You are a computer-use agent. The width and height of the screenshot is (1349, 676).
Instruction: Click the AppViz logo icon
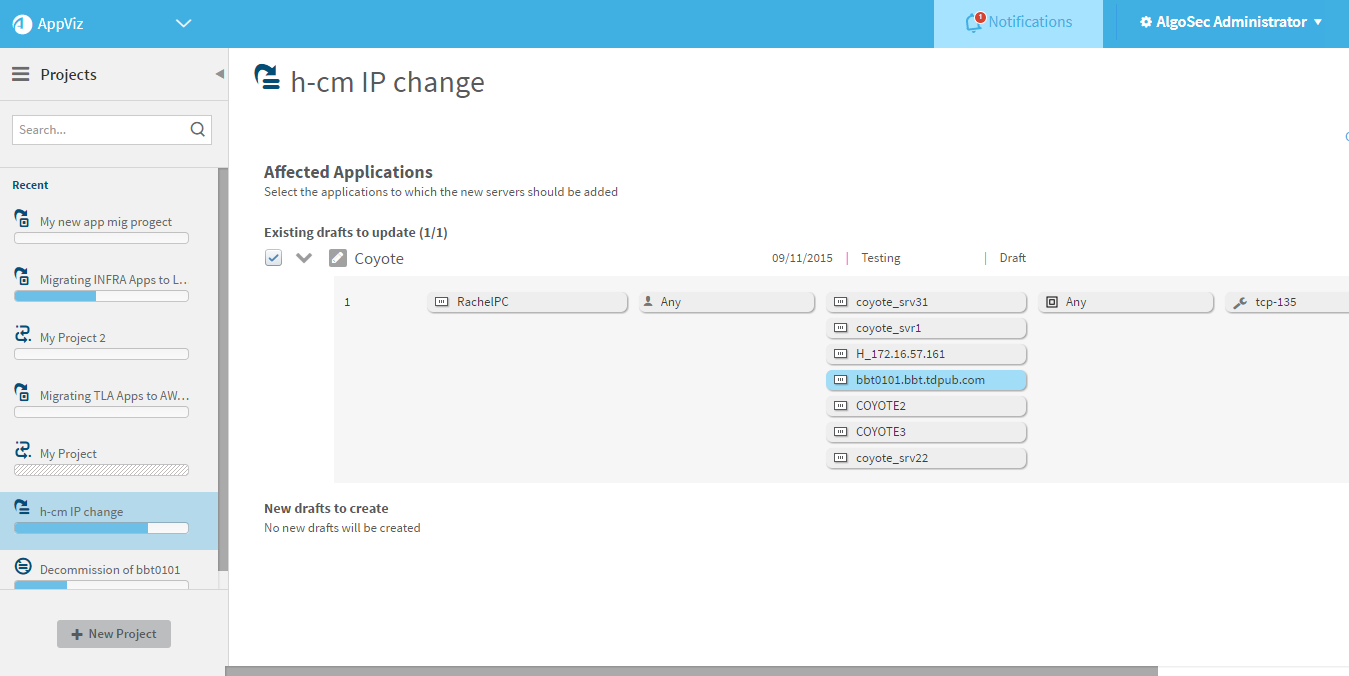pos(22,24)
